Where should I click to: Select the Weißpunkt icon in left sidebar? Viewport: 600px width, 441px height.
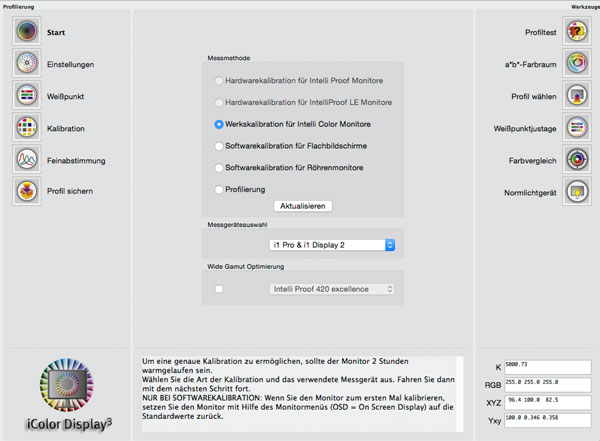[x=27, y=96]
